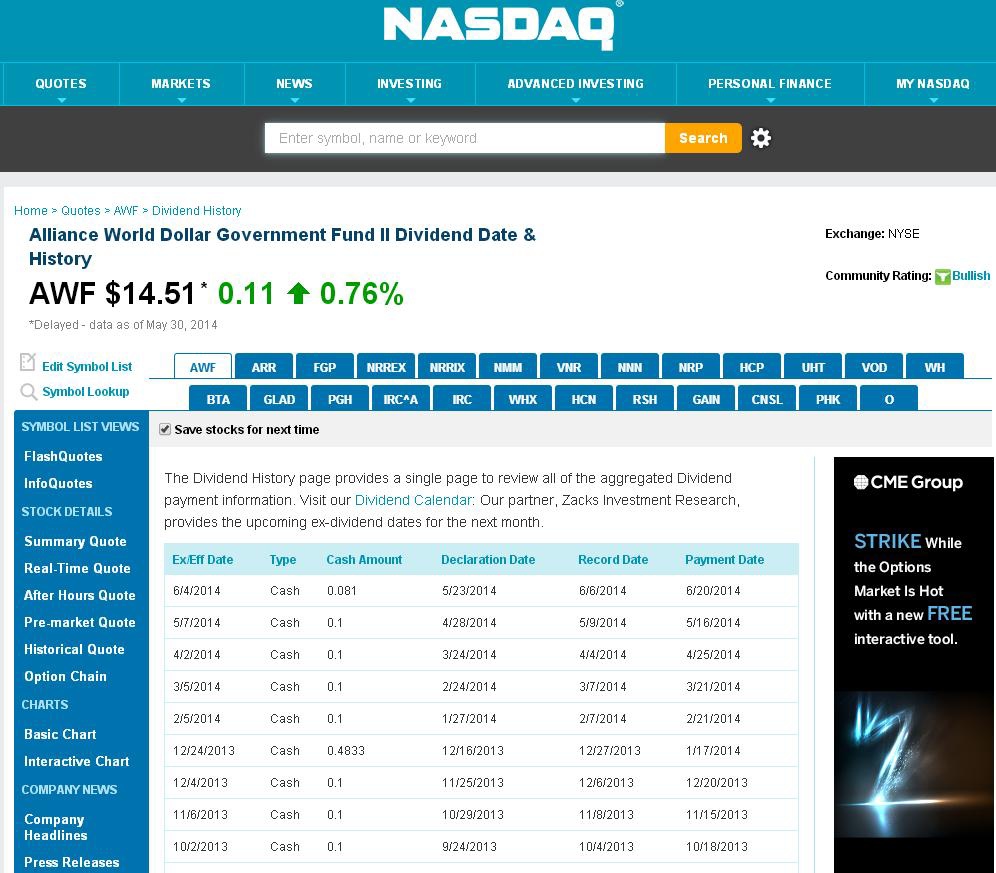The image size is (996, 873).
Task: Click the 0.081 cash amount cell
Action: click(x=342, y=591)
